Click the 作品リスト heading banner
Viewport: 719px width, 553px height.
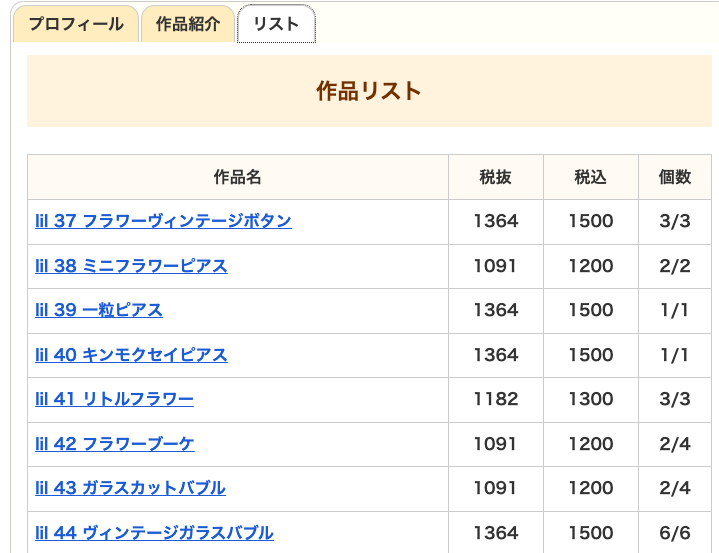[369, 91]
